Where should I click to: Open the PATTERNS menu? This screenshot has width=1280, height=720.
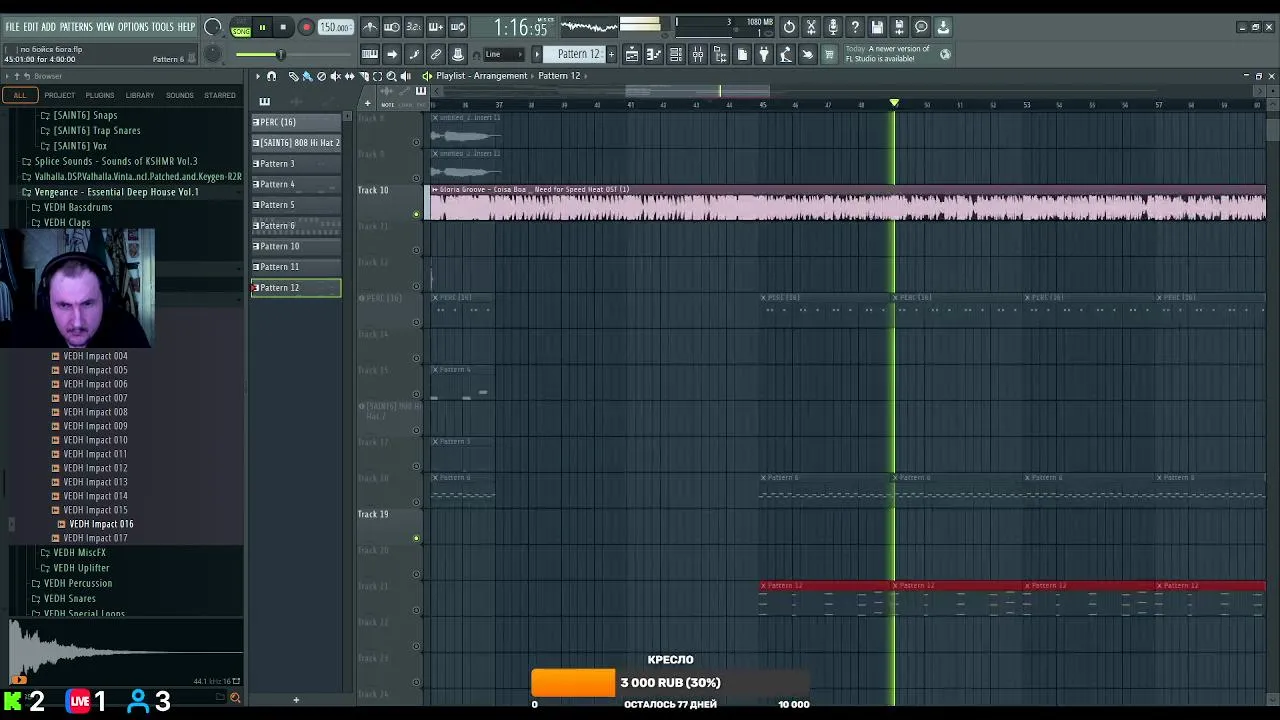coord(76,27)
